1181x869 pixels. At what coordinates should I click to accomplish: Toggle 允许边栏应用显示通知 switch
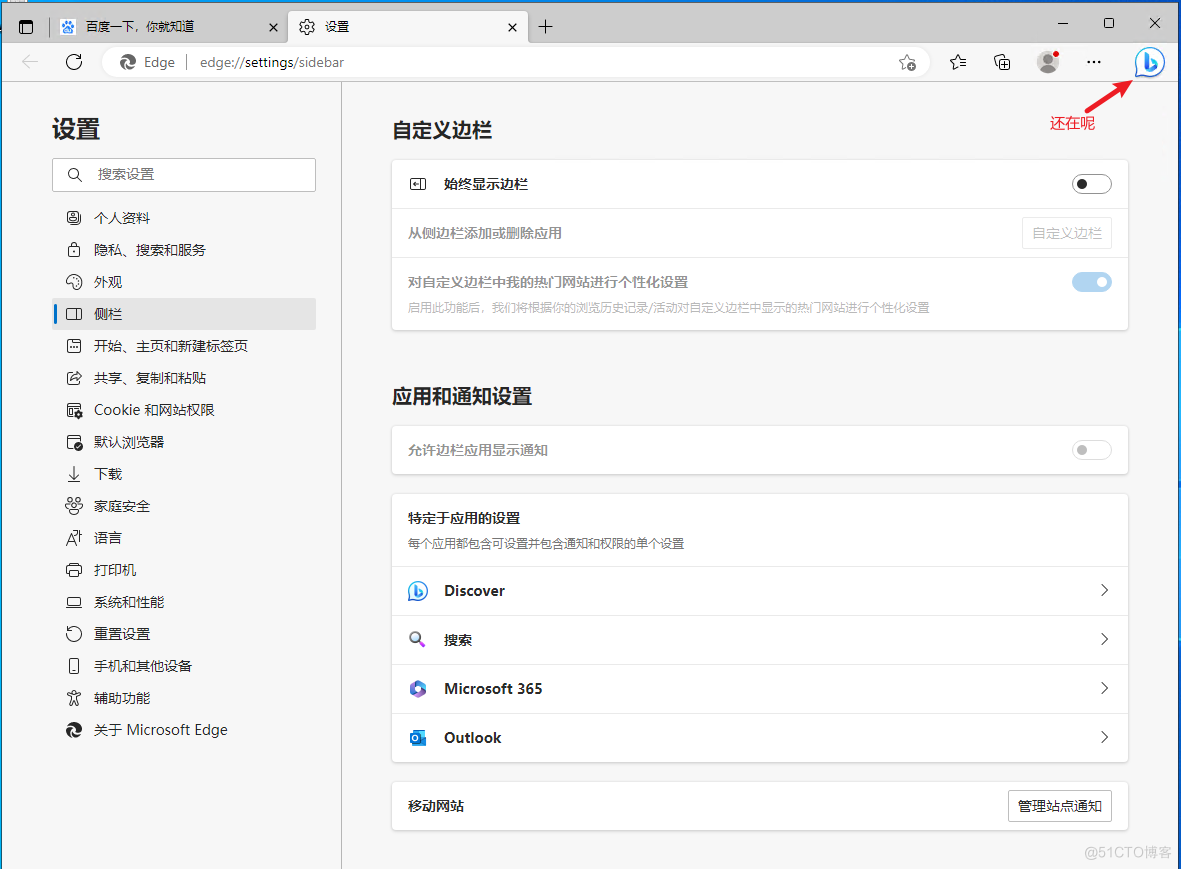tap(1091, 450)
